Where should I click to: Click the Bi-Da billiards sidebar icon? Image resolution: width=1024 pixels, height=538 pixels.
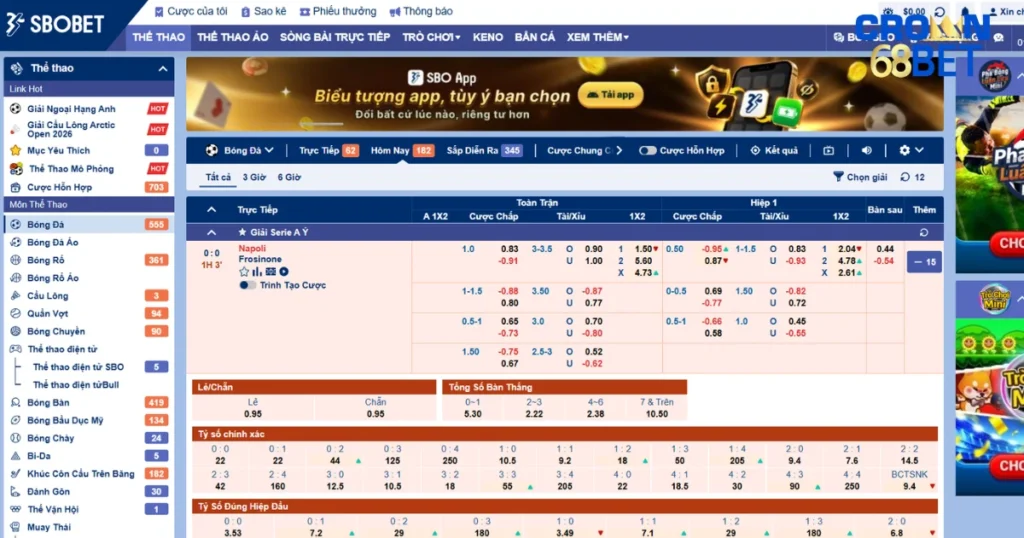pos(16,456)
